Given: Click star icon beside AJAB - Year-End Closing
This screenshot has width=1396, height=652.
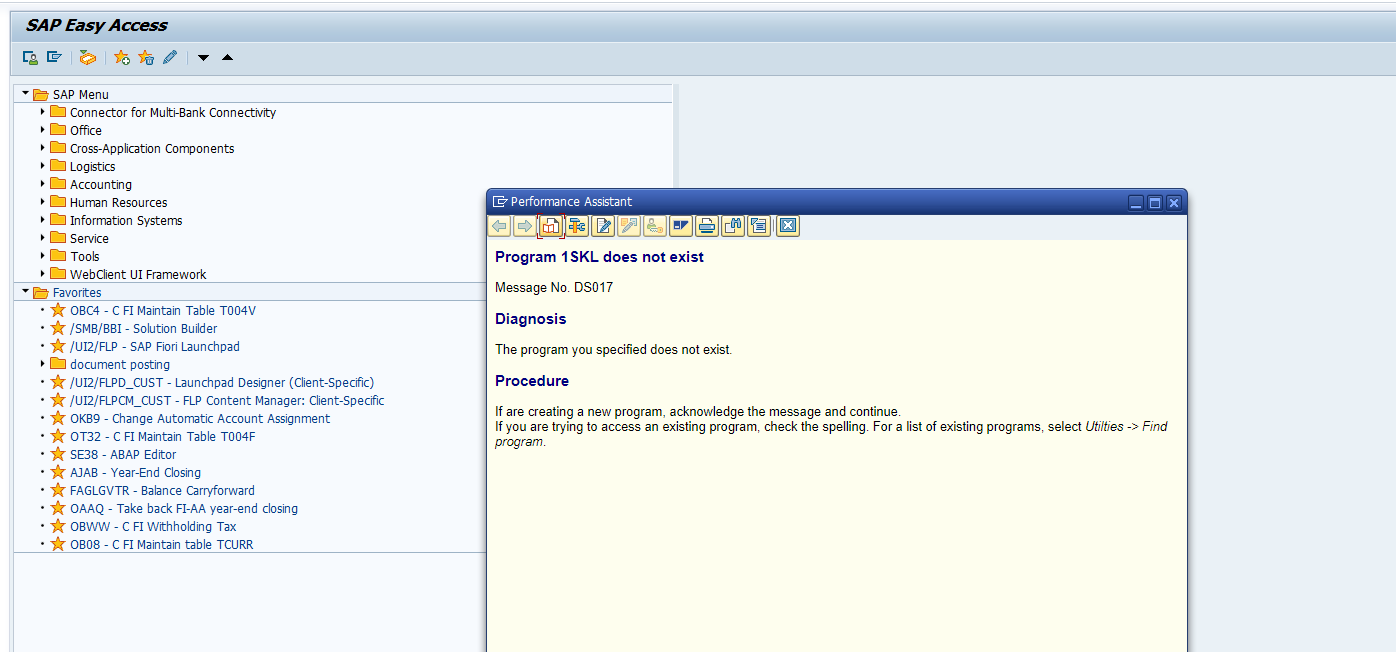Looking at the screenshot, I should (x=58, y=472).
